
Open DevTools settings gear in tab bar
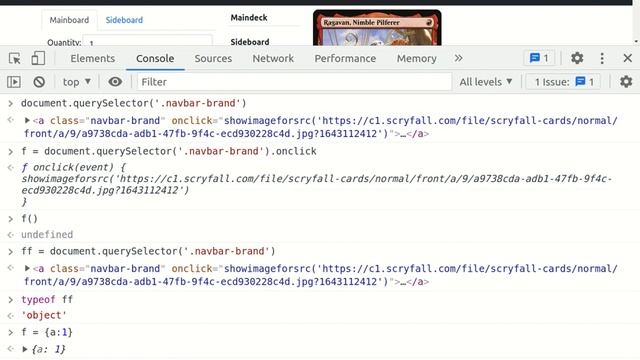[x=577, y=58]
